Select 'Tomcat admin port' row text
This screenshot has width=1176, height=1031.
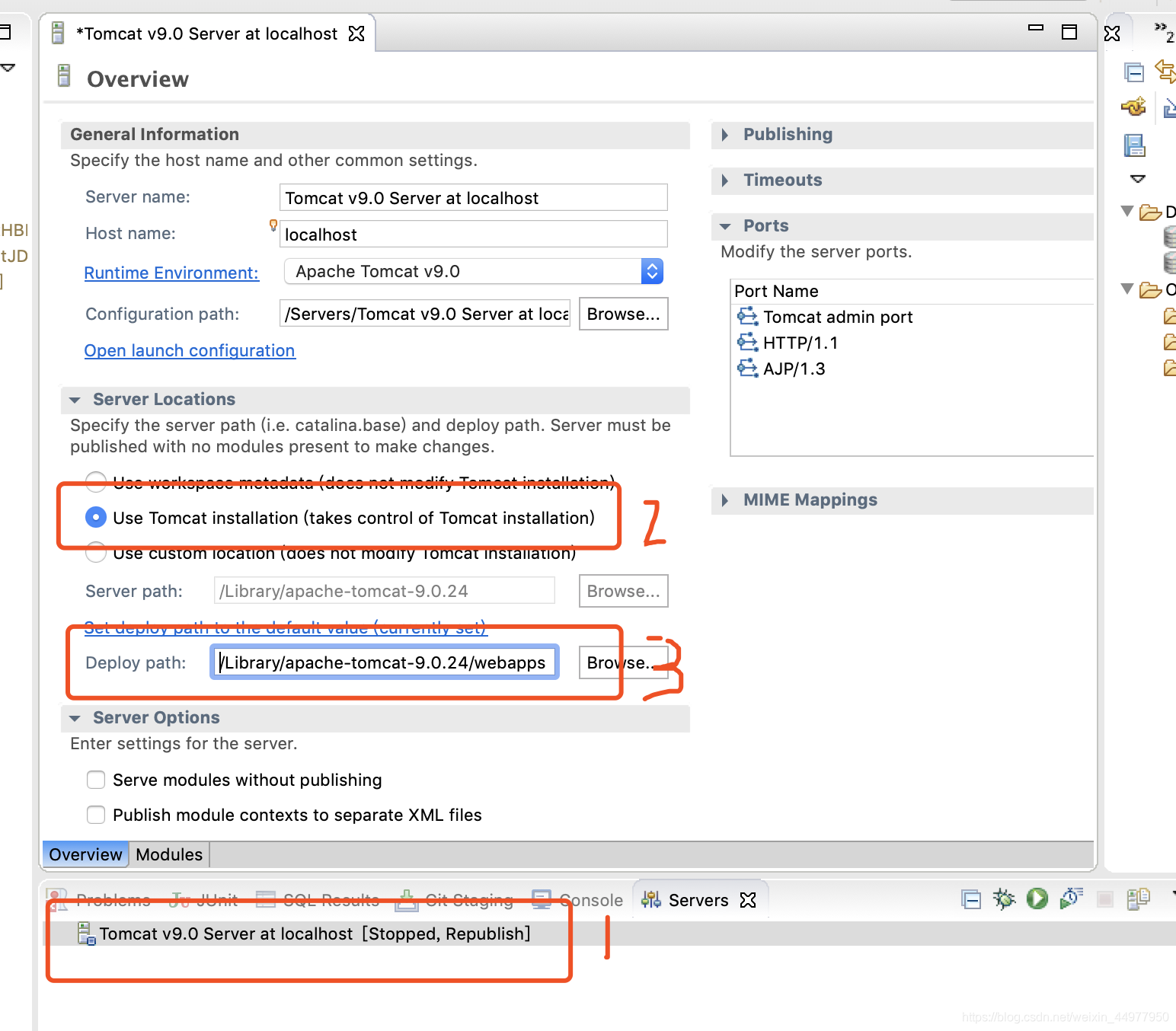tap(838, 317)
